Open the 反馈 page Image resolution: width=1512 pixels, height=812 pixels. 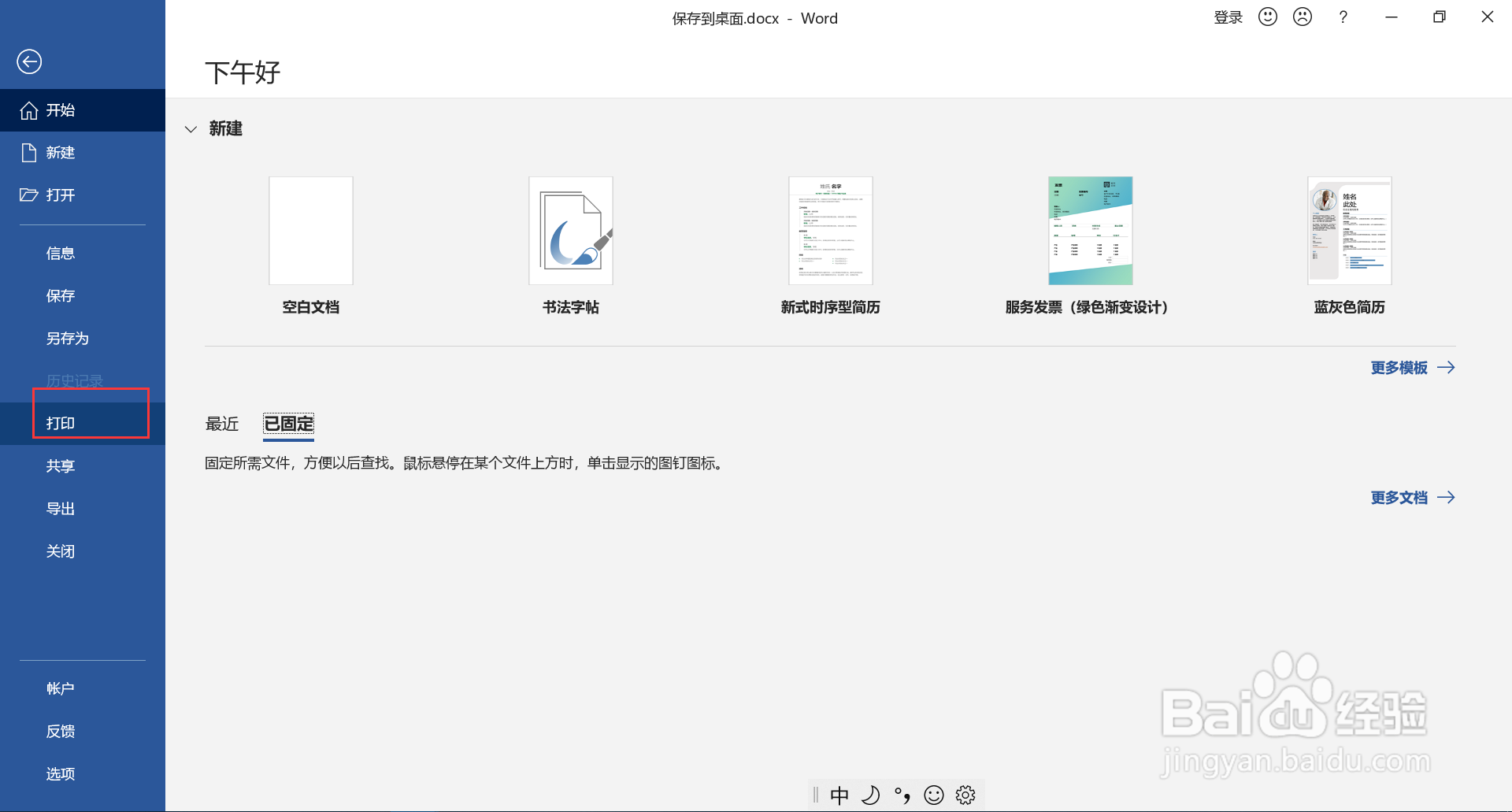tap(83, 732)
